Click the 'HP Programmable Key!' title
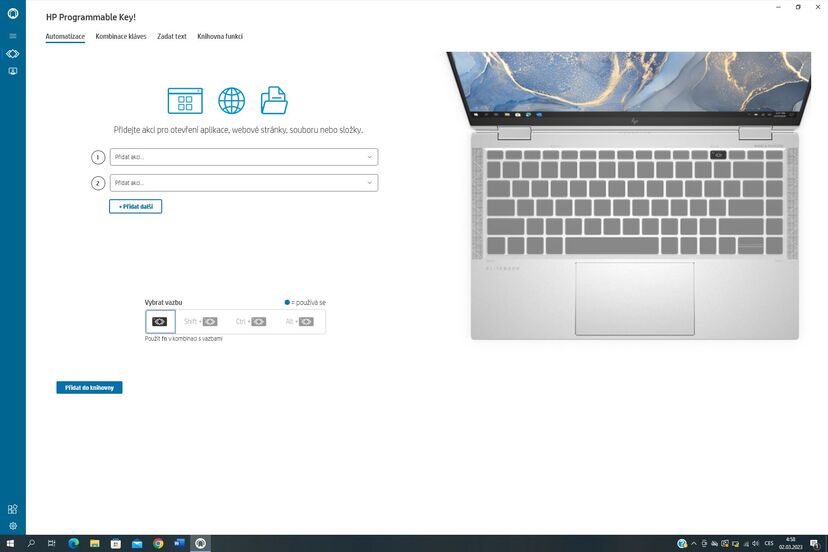Image resolution: width=828 pixels, height=552 pixels. [91, 17]
